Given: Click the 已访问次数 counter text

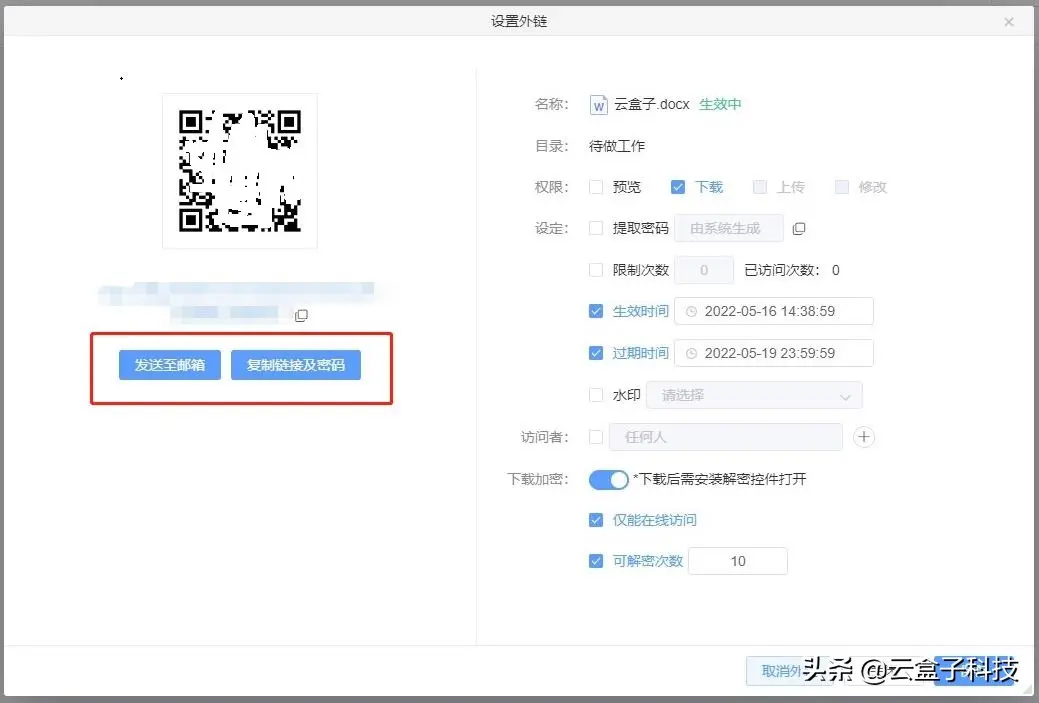Looking at the screenshot, I should [792, 270].
